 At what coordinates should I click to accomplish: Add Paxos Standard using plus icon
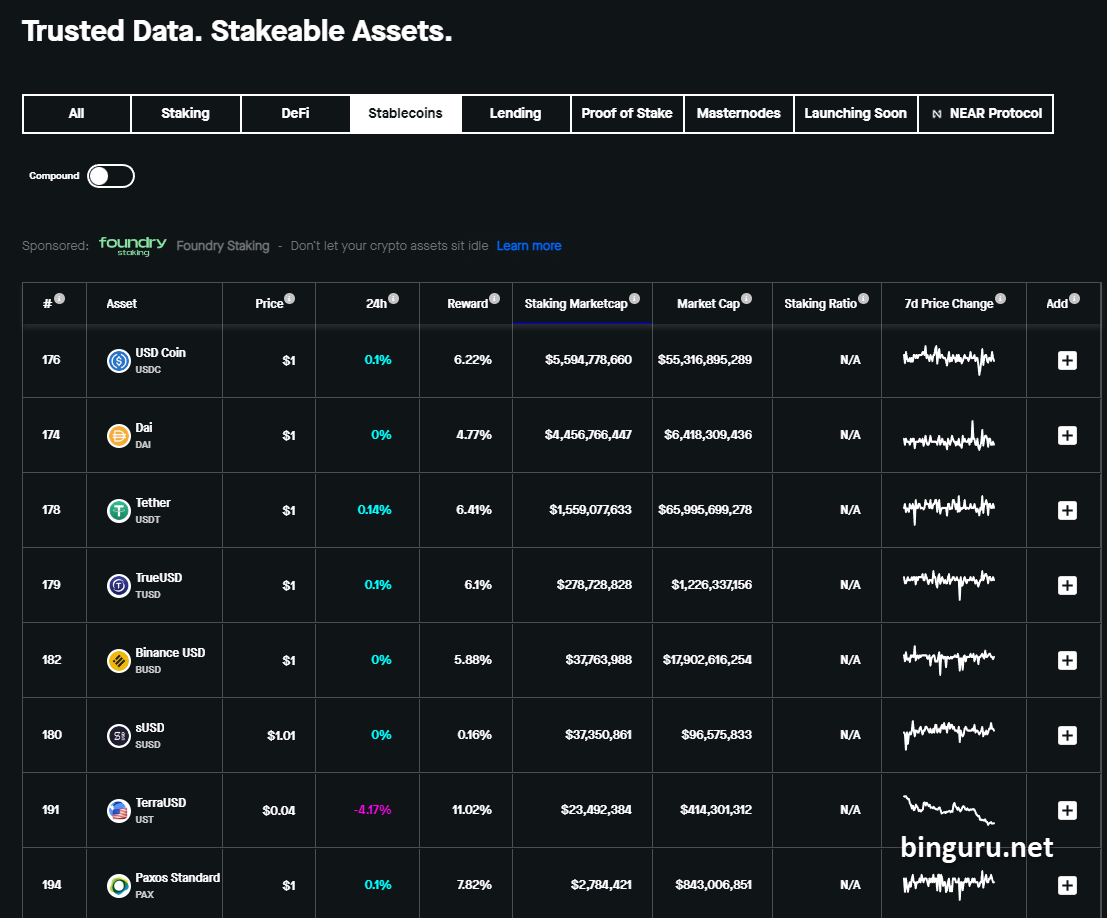1067,885
